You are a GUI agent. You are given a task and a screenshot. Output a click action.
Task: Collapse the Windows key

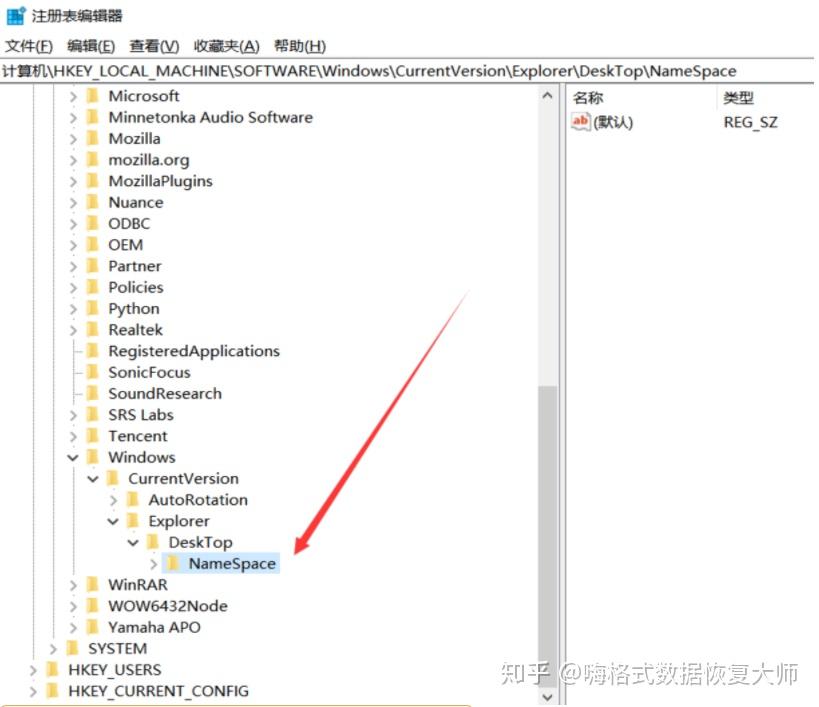tap(73, 458)
